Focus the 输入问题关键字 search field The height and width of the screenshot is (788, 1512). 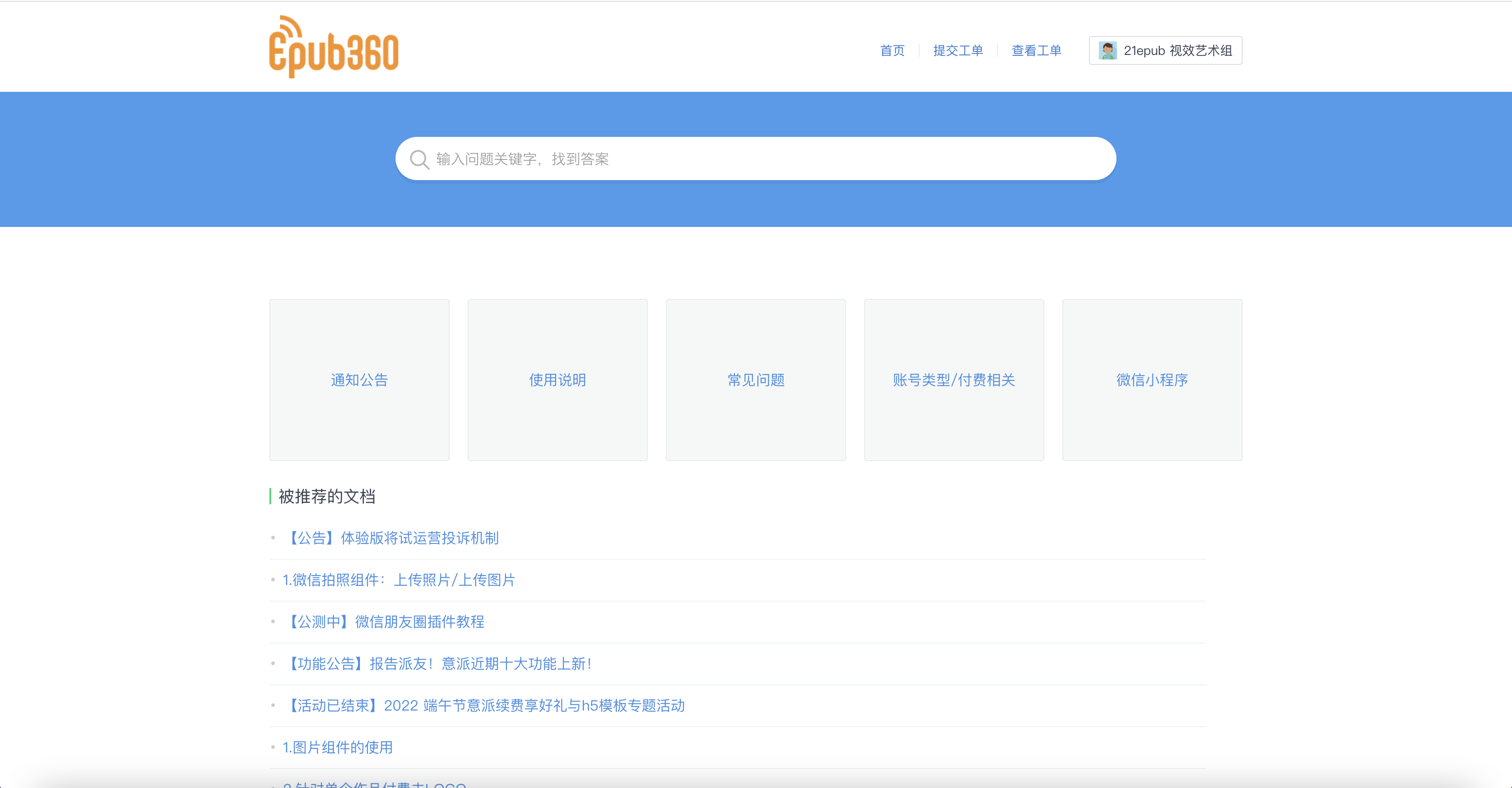click(x=763, y=159)
